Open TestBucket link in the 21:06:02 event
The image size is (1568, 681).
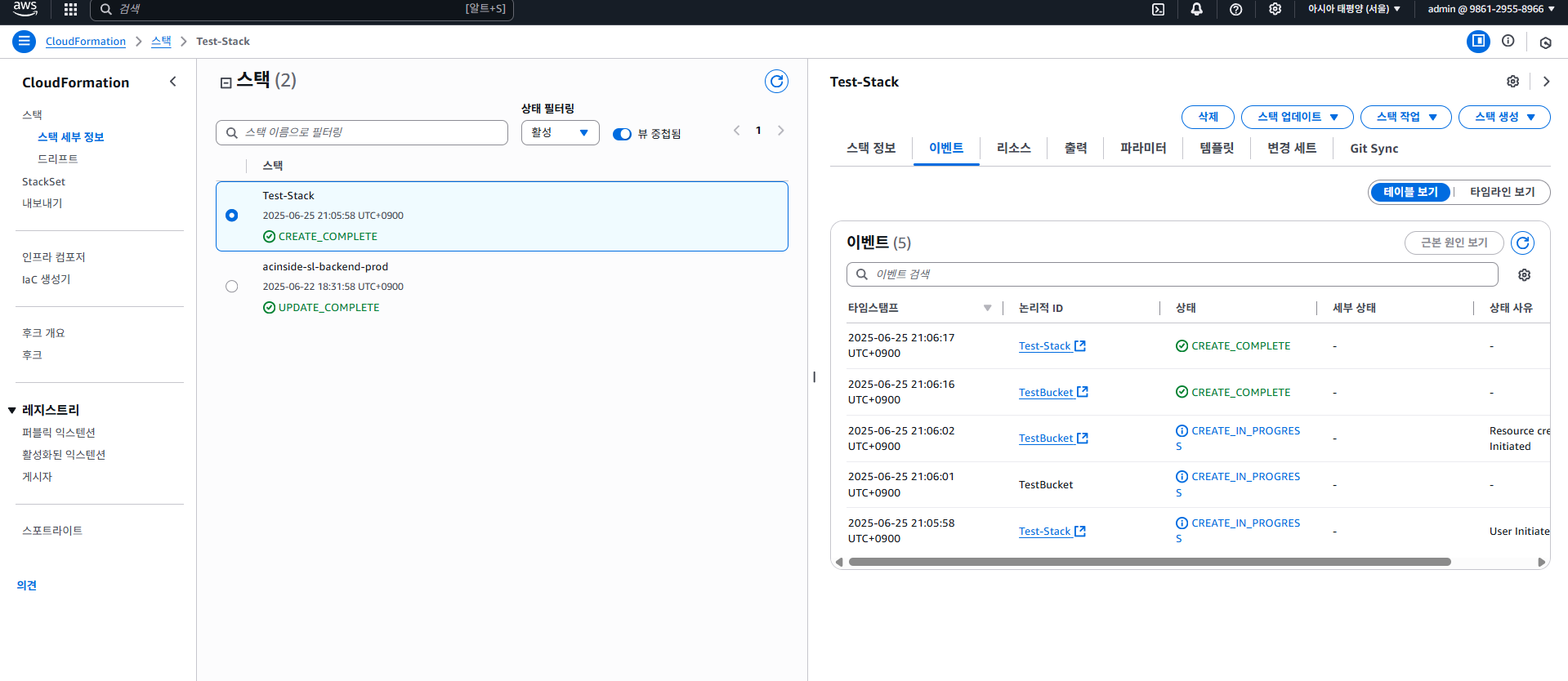tap(1053, 438)
